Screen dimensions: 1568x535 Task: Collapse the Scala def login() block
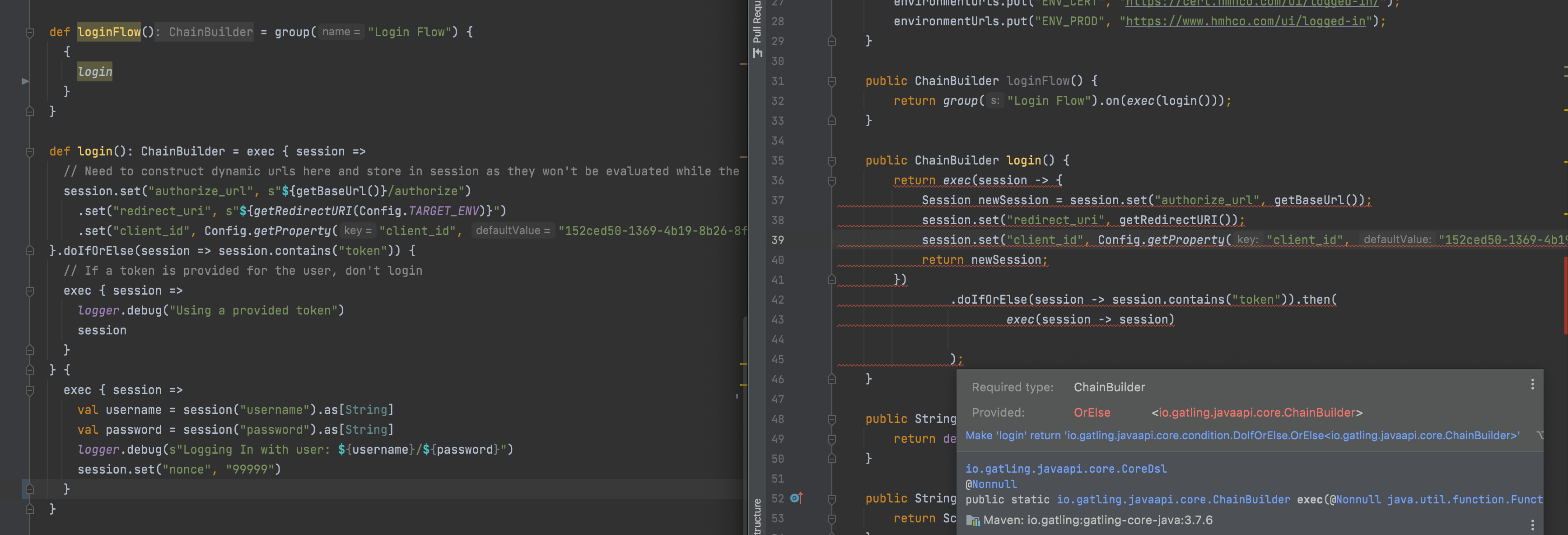pos(29,152)
